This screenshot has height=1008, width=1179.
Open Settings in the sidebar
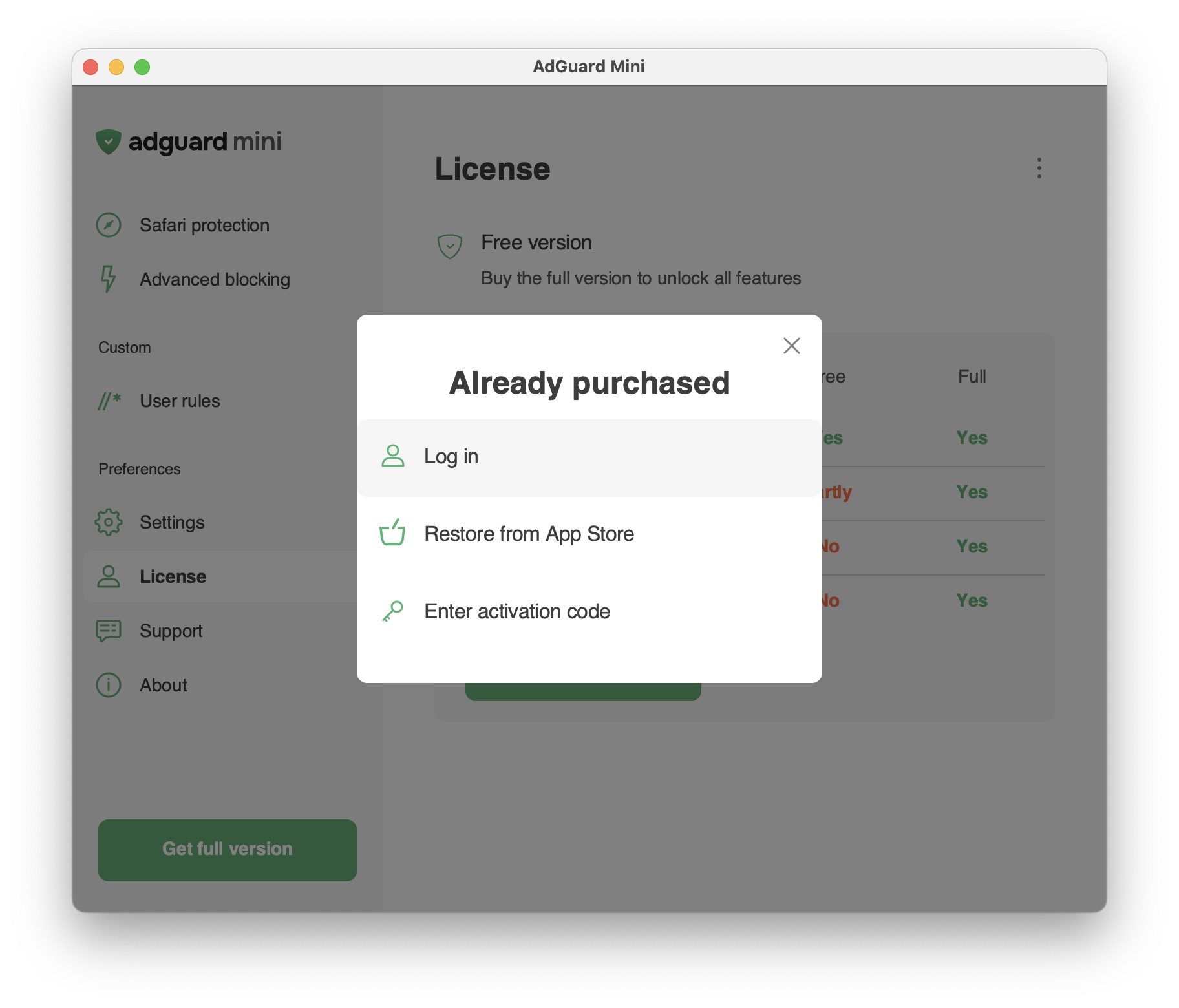(x=172, y=523)
